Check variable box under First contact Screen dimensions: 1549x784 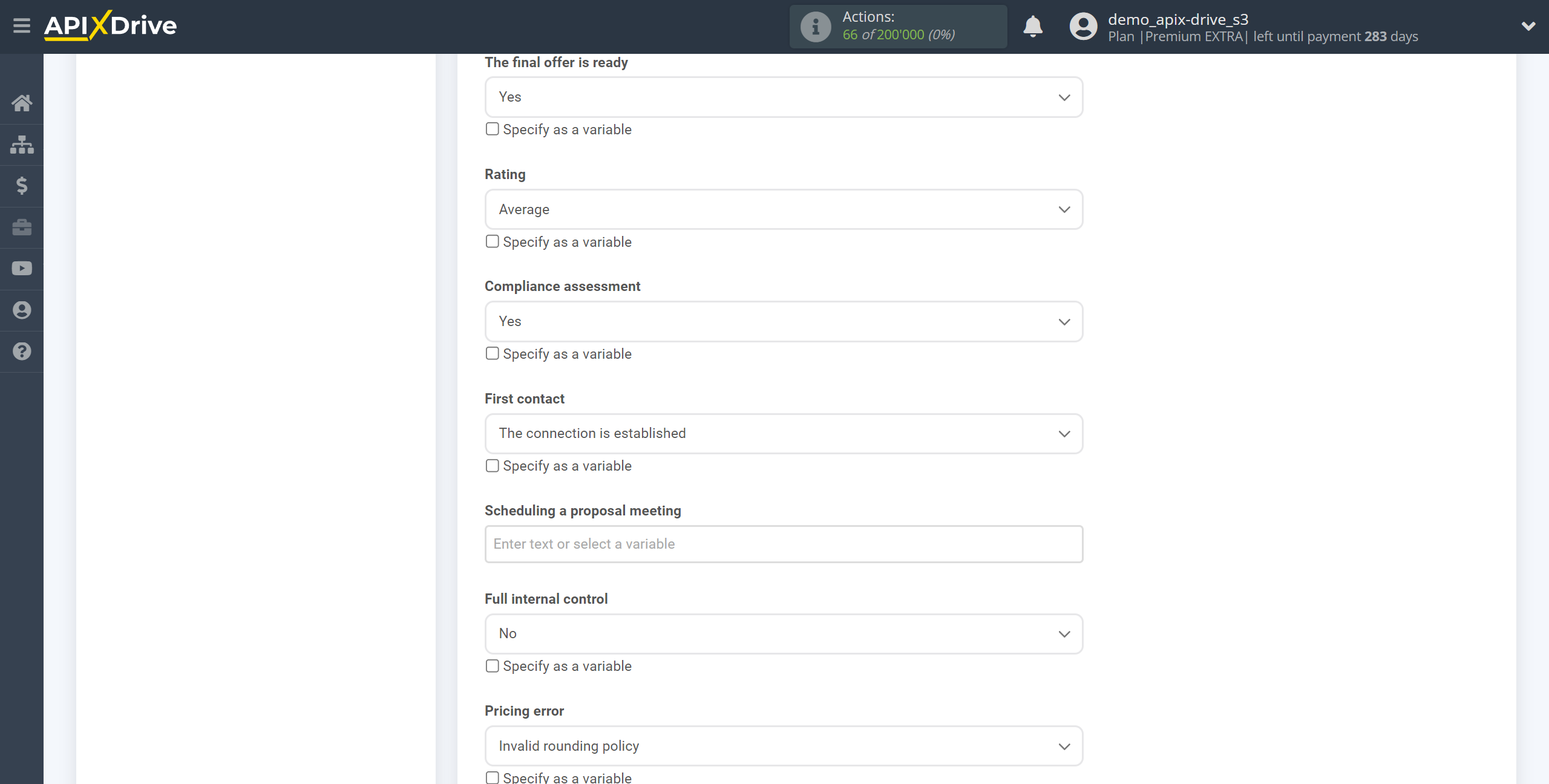[493, 465]
